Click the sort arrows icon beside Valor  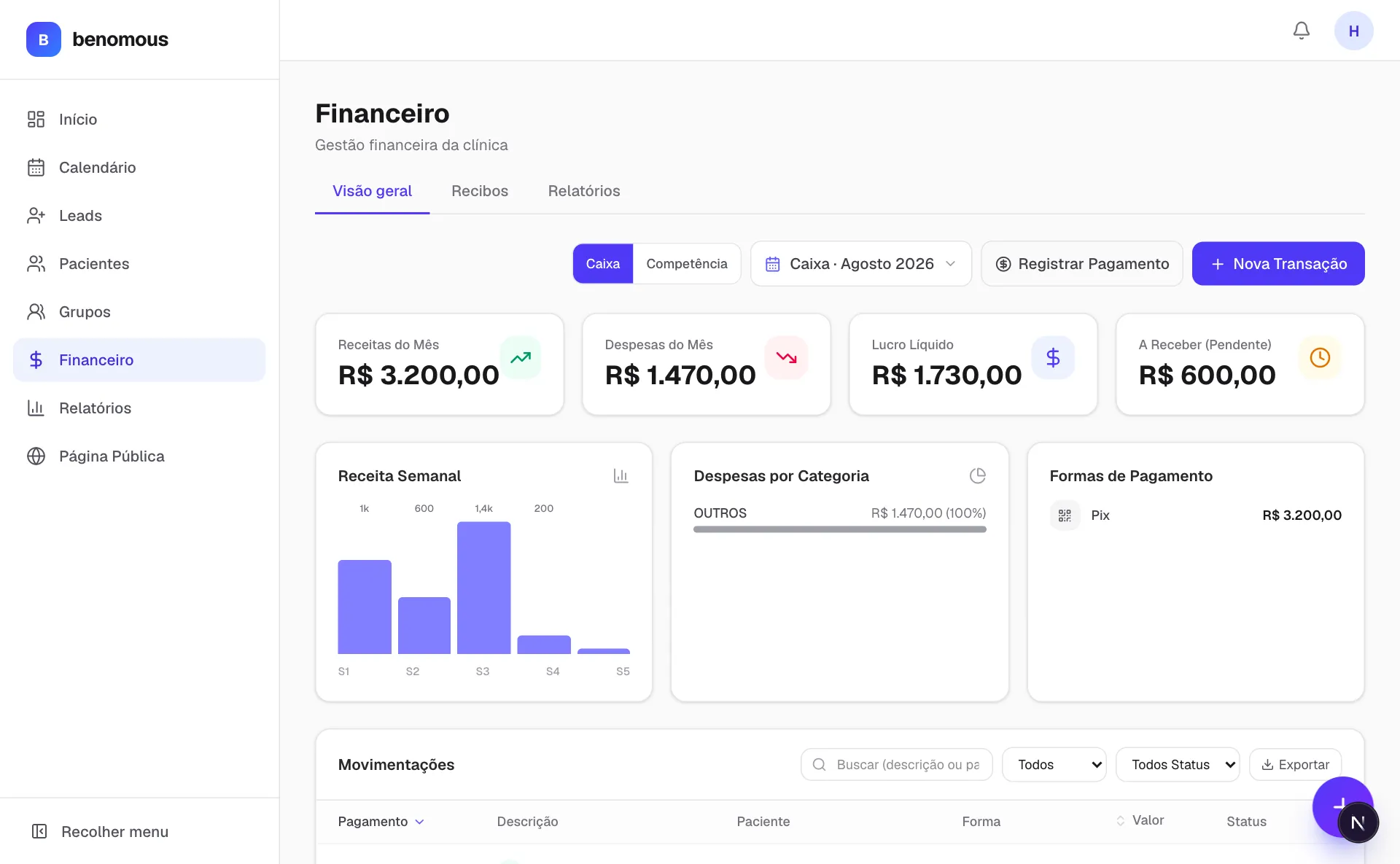coord(1121,821)
